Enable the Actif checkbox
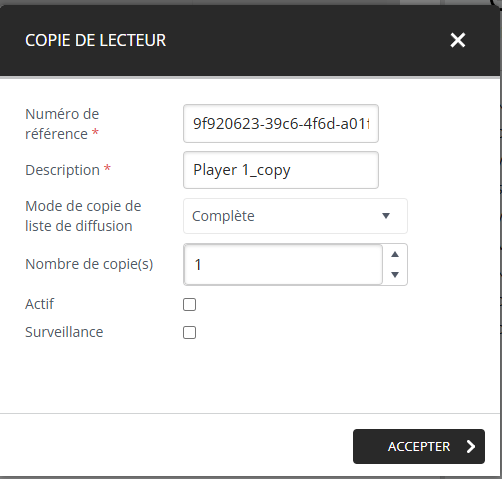Viewport: 502px width, 479px height. [x=189, y=304]
